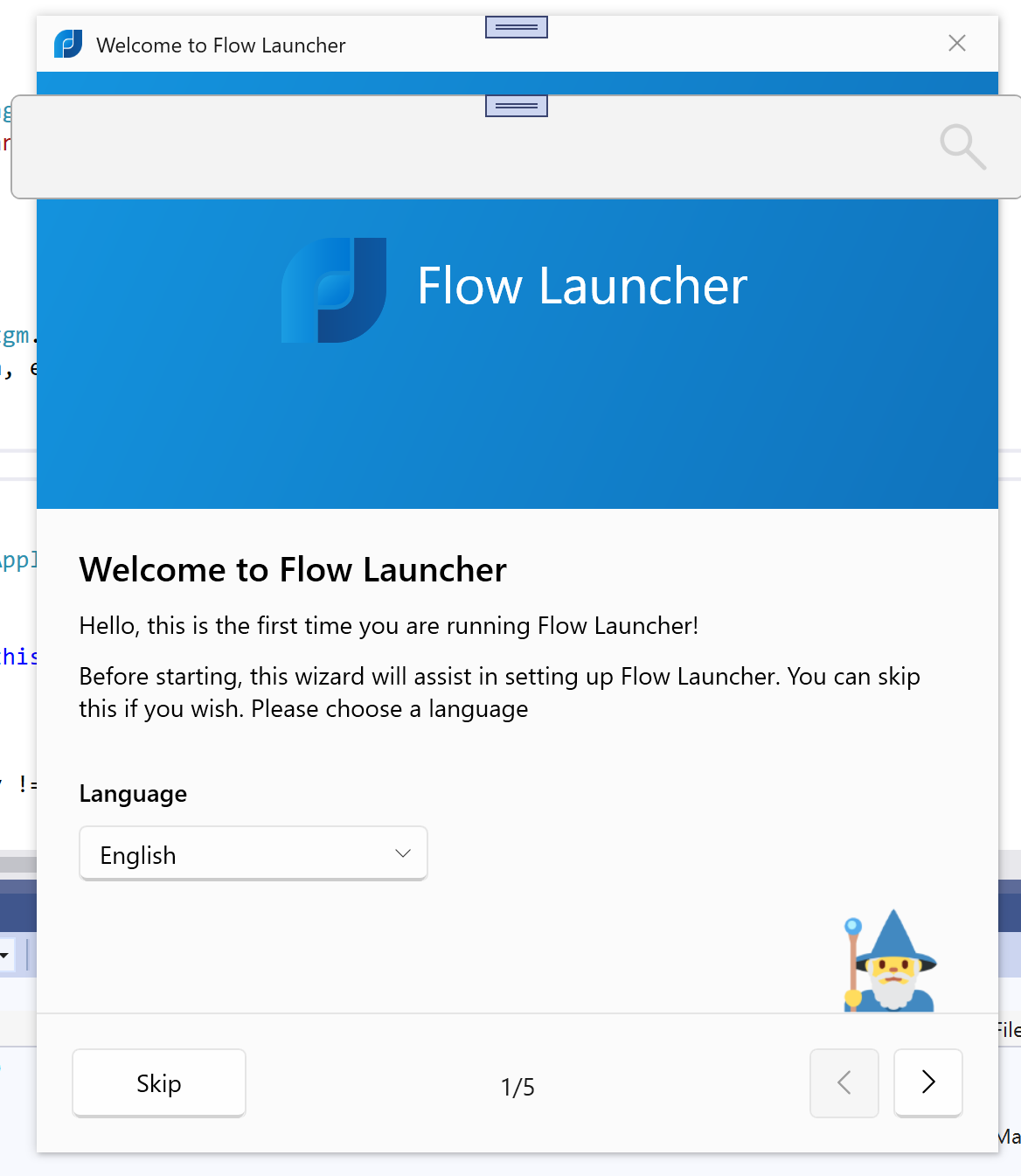Screen dimensions: 1021x1176
Task: Click the 'Before starting, this wizard' paragraph
Action: point(499,692)
